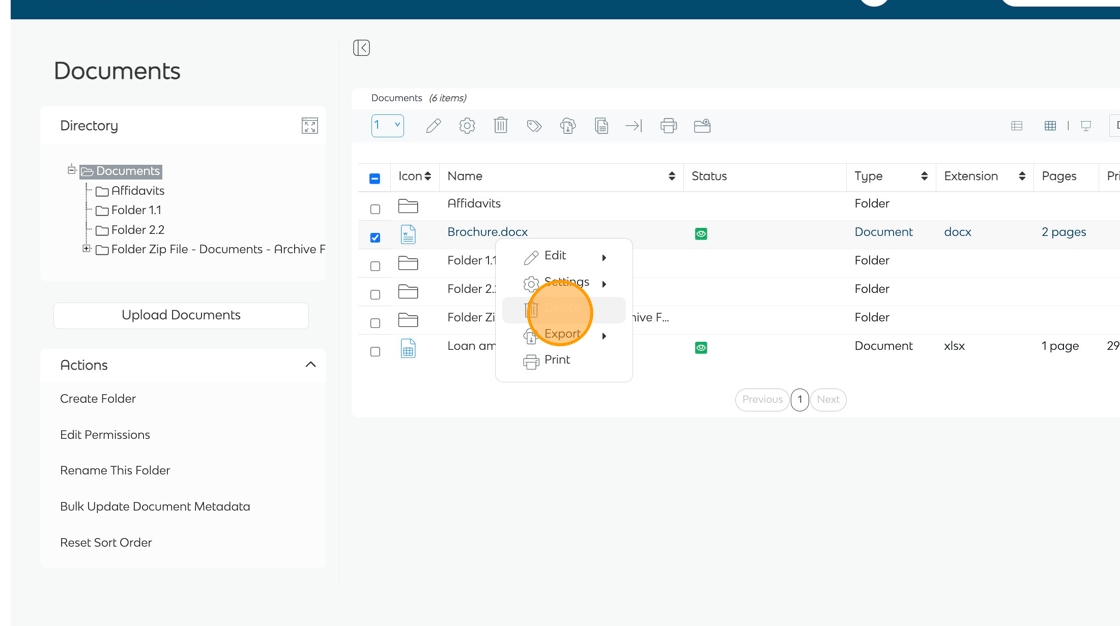The image size is (1120, 626).
Task: Check the Affidavits row checkbox
Action: (375, 209)
